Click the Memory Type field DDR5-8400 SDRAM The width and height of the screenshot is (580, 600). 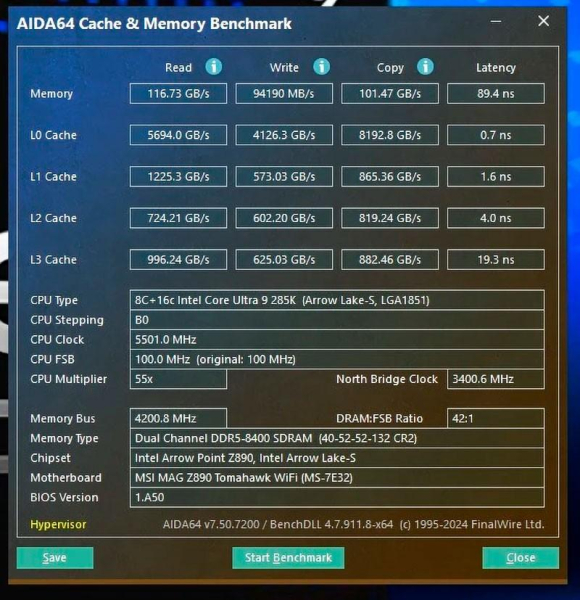coord(337,438)
